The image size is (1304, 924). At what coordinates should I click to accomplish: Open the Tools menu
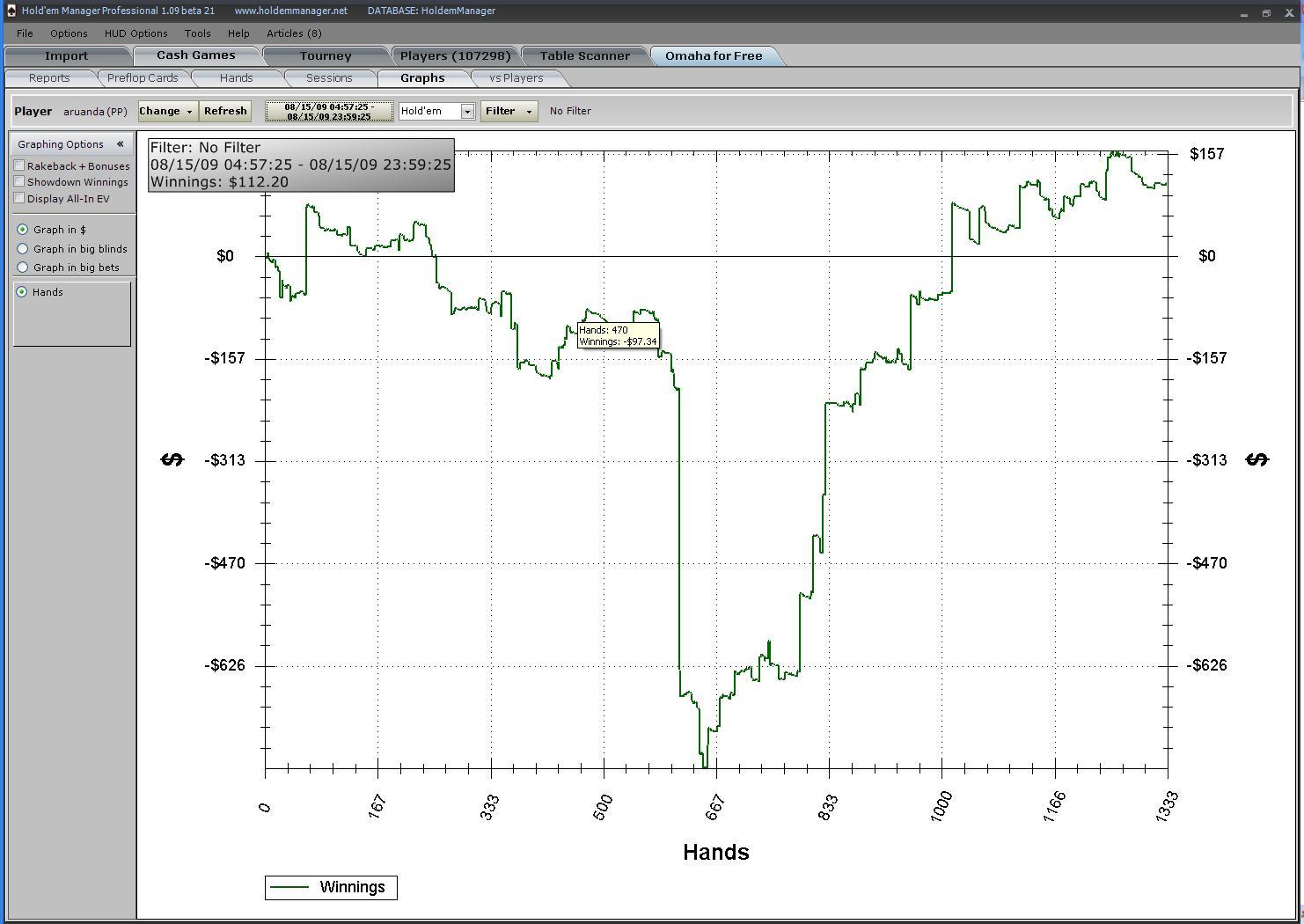coord(197,33)
